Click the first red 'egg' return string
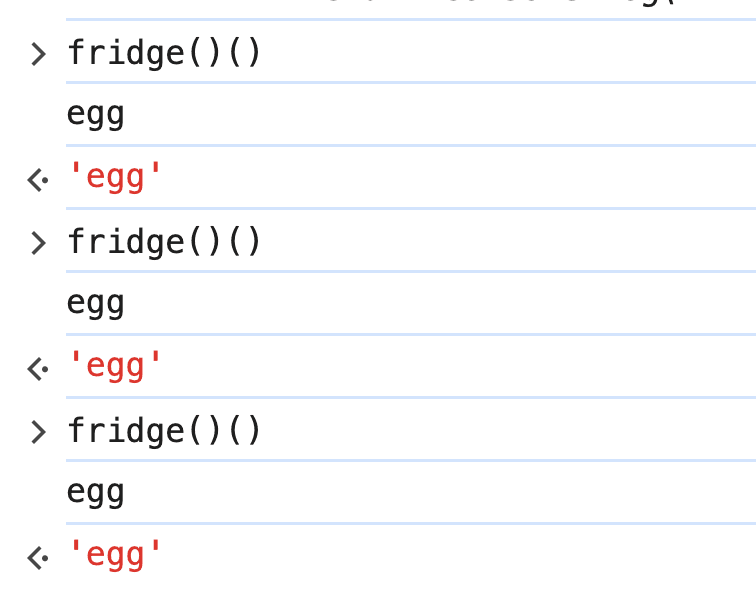The image size is (756, 594). click(x=114, y=178)
